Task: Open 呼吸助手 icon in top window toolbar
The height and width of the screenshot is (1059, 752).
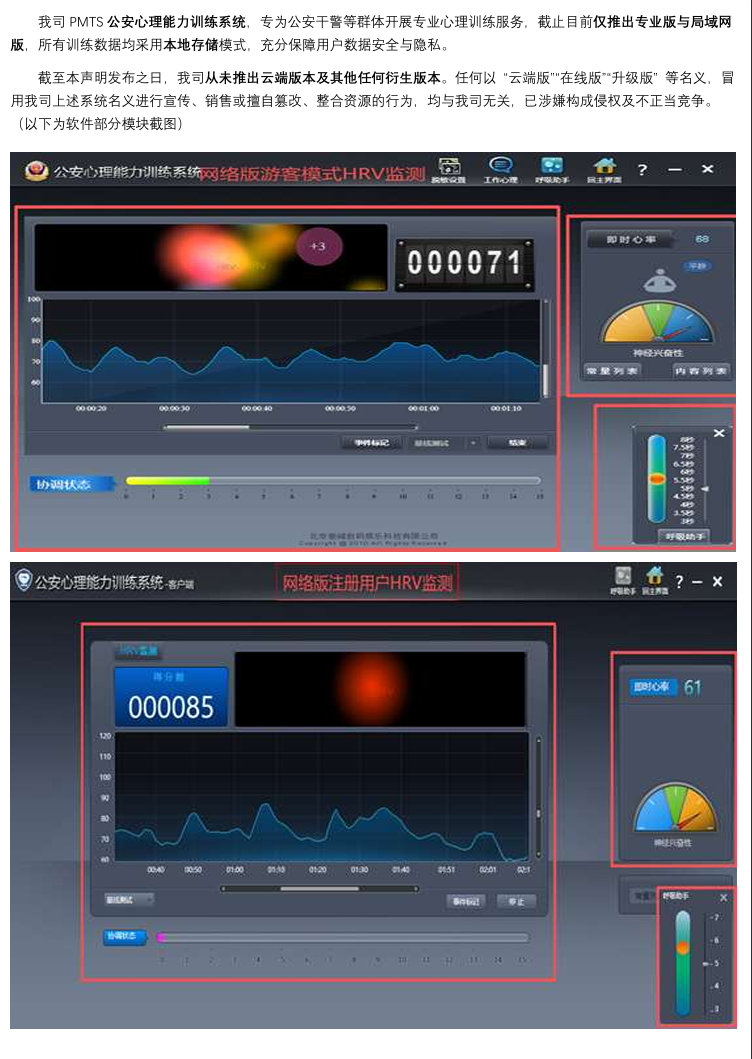Action: [x=551, y=168]
